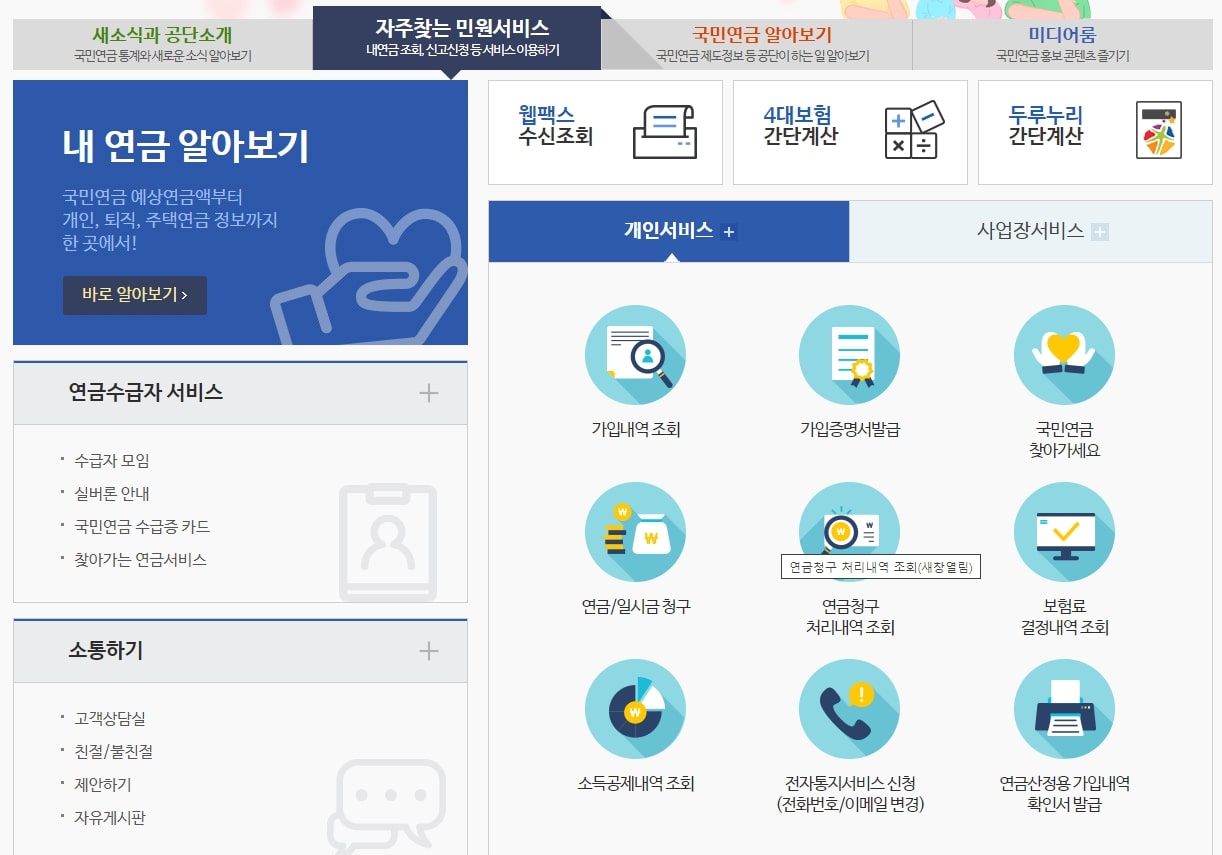Expand 연금수급자 서비스 with the plus sign
1222x855 pixels.
pos(429,393)
